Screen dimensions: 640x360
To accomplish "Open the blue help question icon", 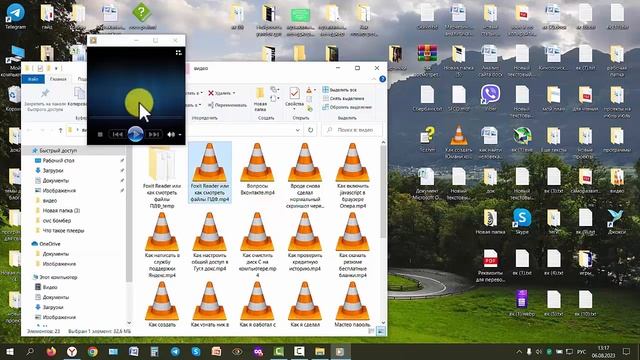I will click(382, 79).
